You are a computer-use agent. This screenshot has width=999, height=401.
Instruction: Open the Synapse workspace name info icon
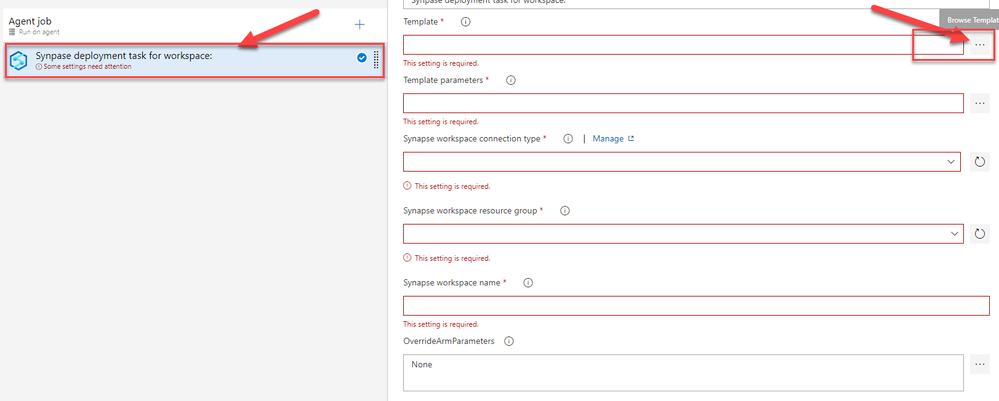click(x=528, y=282)
